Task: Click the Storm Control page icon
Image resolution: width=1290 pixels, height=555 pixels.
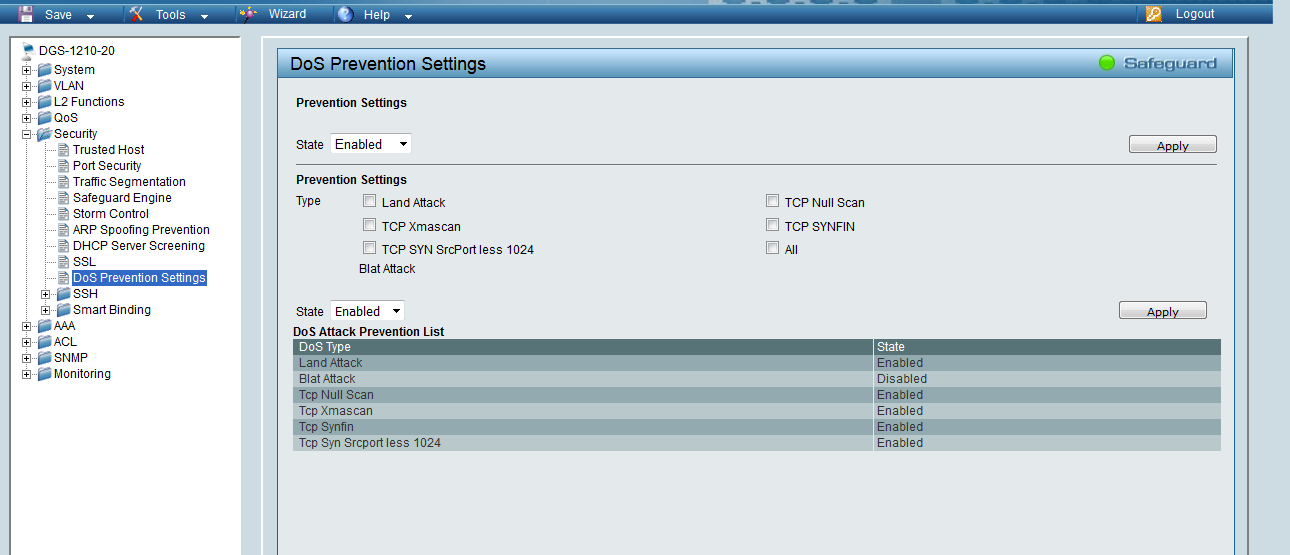Action: point(63,214)
